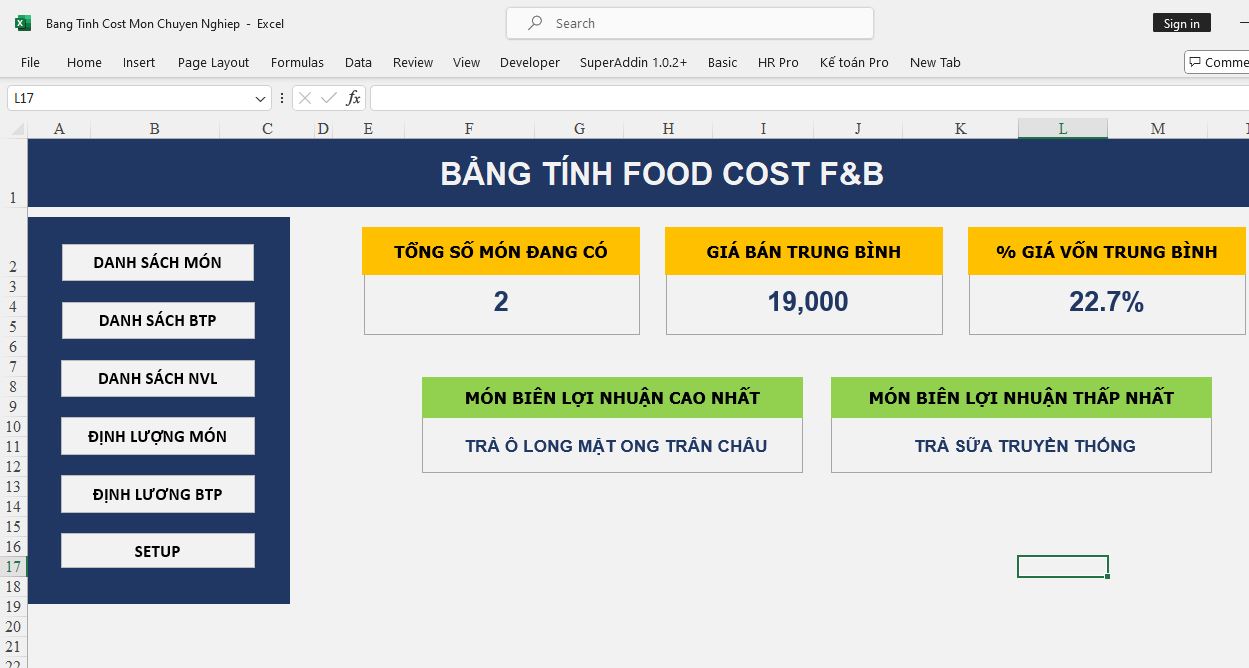The width and height of the screenshot is (1249, 668).
Task: Open the ĐỊNH LƯỢNG MÓN sheet button
Action: point(158,436)
